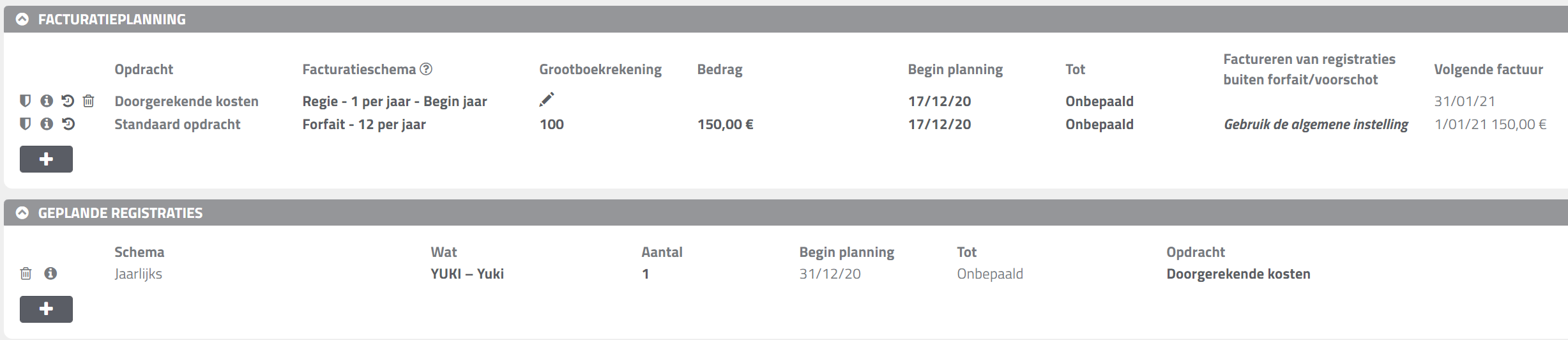Open the Standaard opdracht link
Screen dimensions: 1568x340
tap(178, 124)
